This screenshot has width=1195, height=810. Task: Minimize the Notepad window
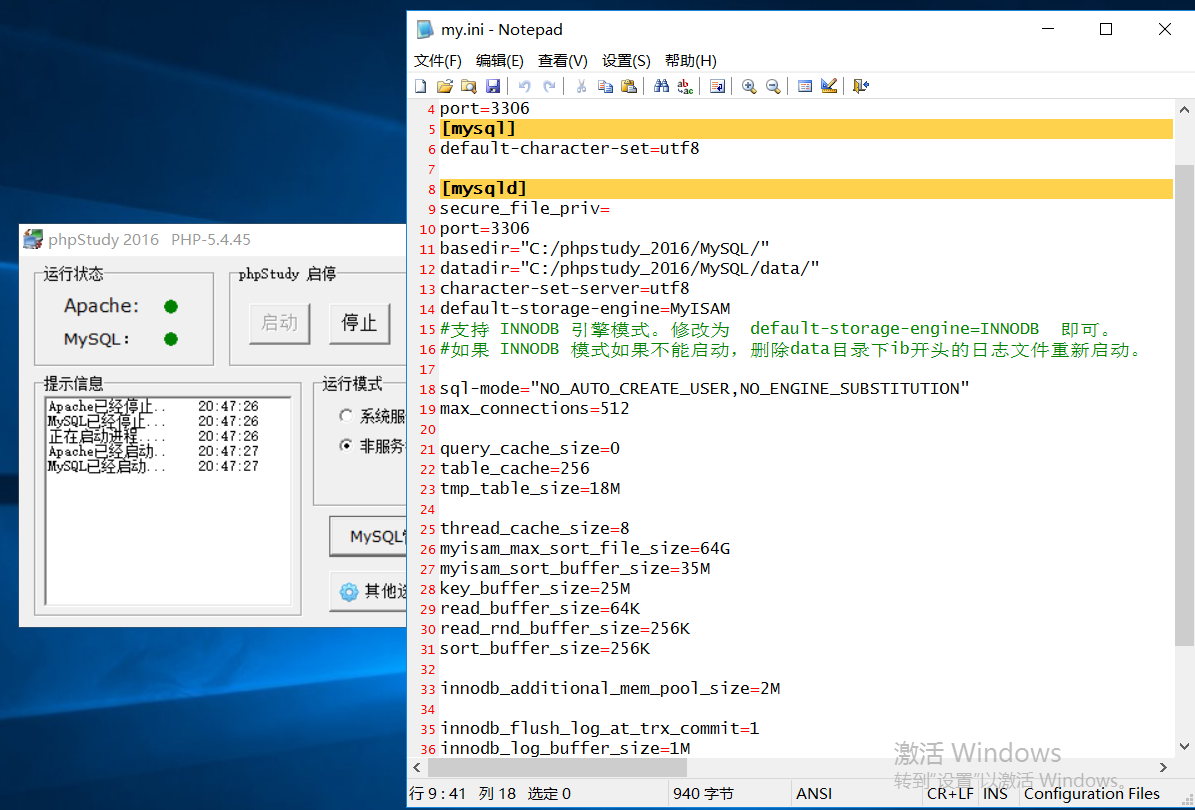coord(1048,30)
